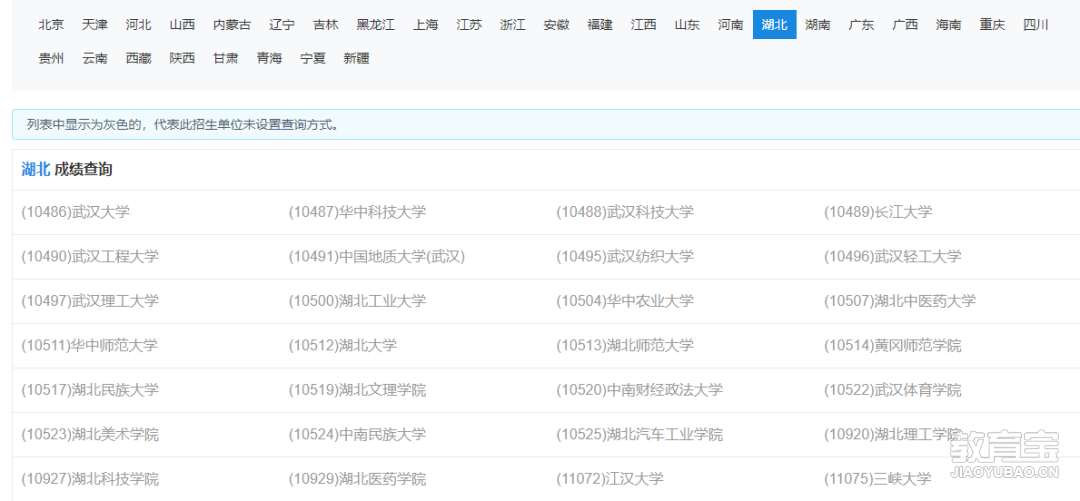This screenshot has height=501, width=1080.
Task: Open (10520)中南财经政法大学 entry
Action: pyautogui.click(x=640, y=390)
